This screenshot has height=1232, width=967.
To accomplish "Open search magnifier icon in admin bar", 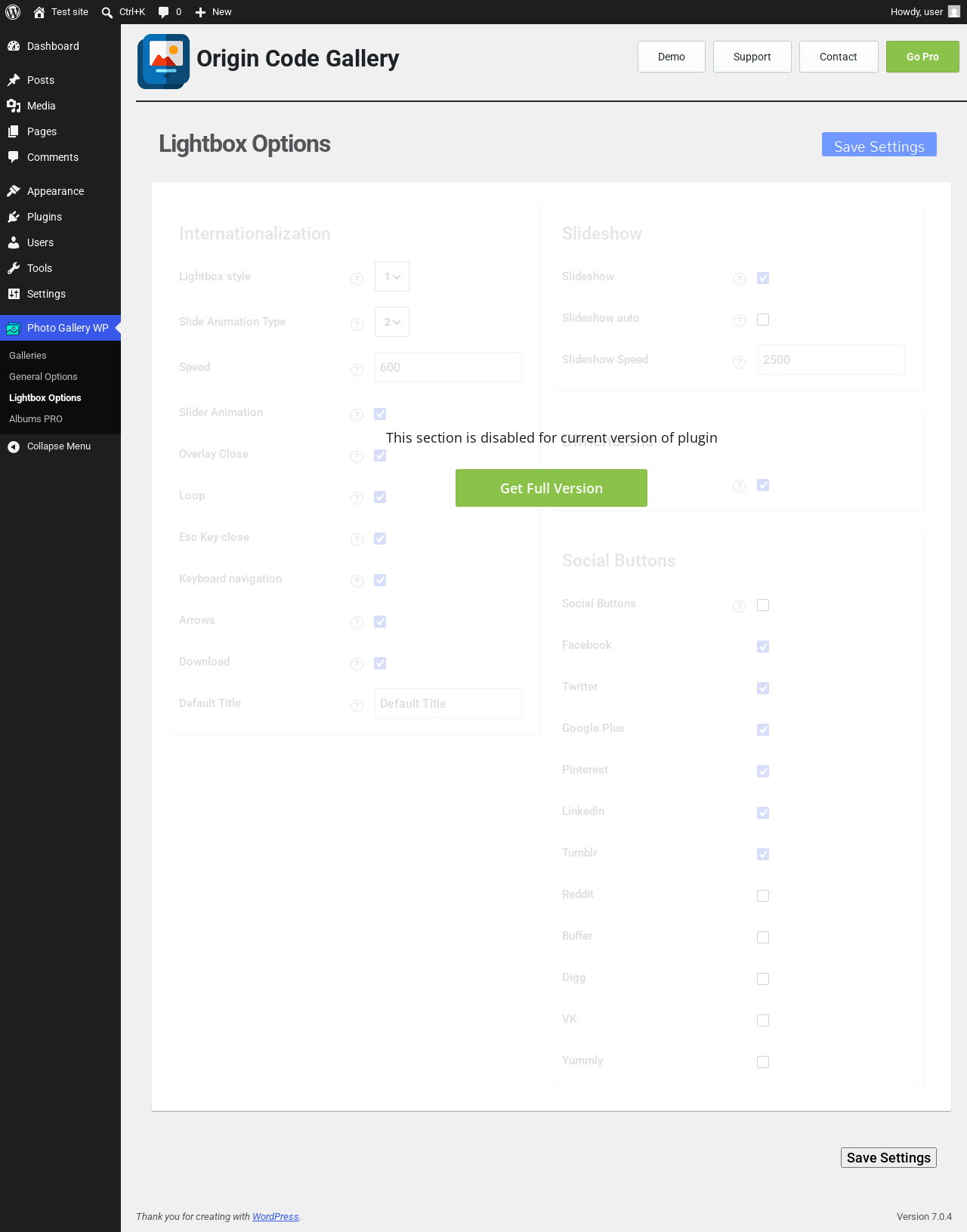I will coord(107,12).
